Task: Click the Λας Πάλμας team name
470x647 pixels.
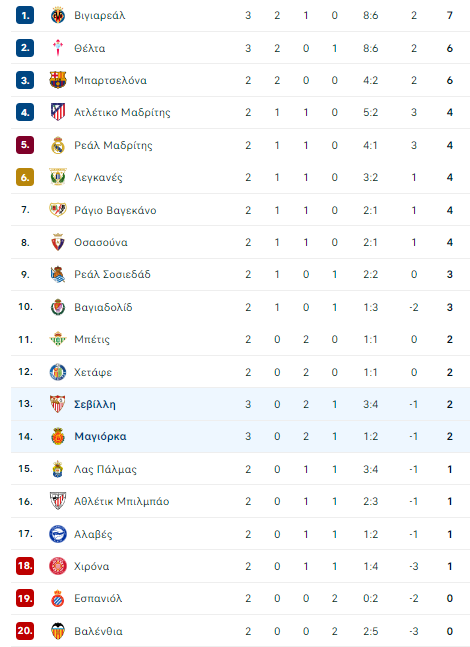Action: (105, 469)
